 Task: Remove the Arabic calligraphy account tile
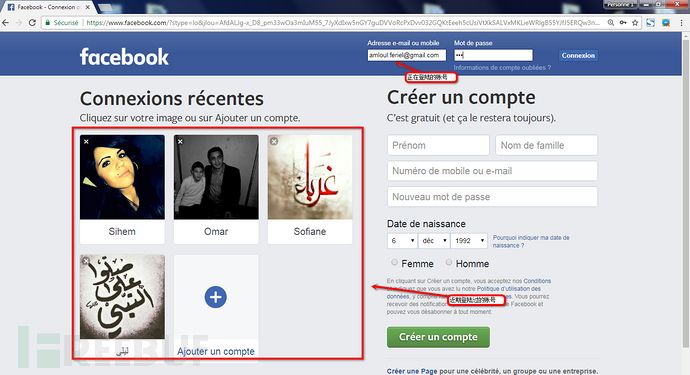click(x=86, y=261)
